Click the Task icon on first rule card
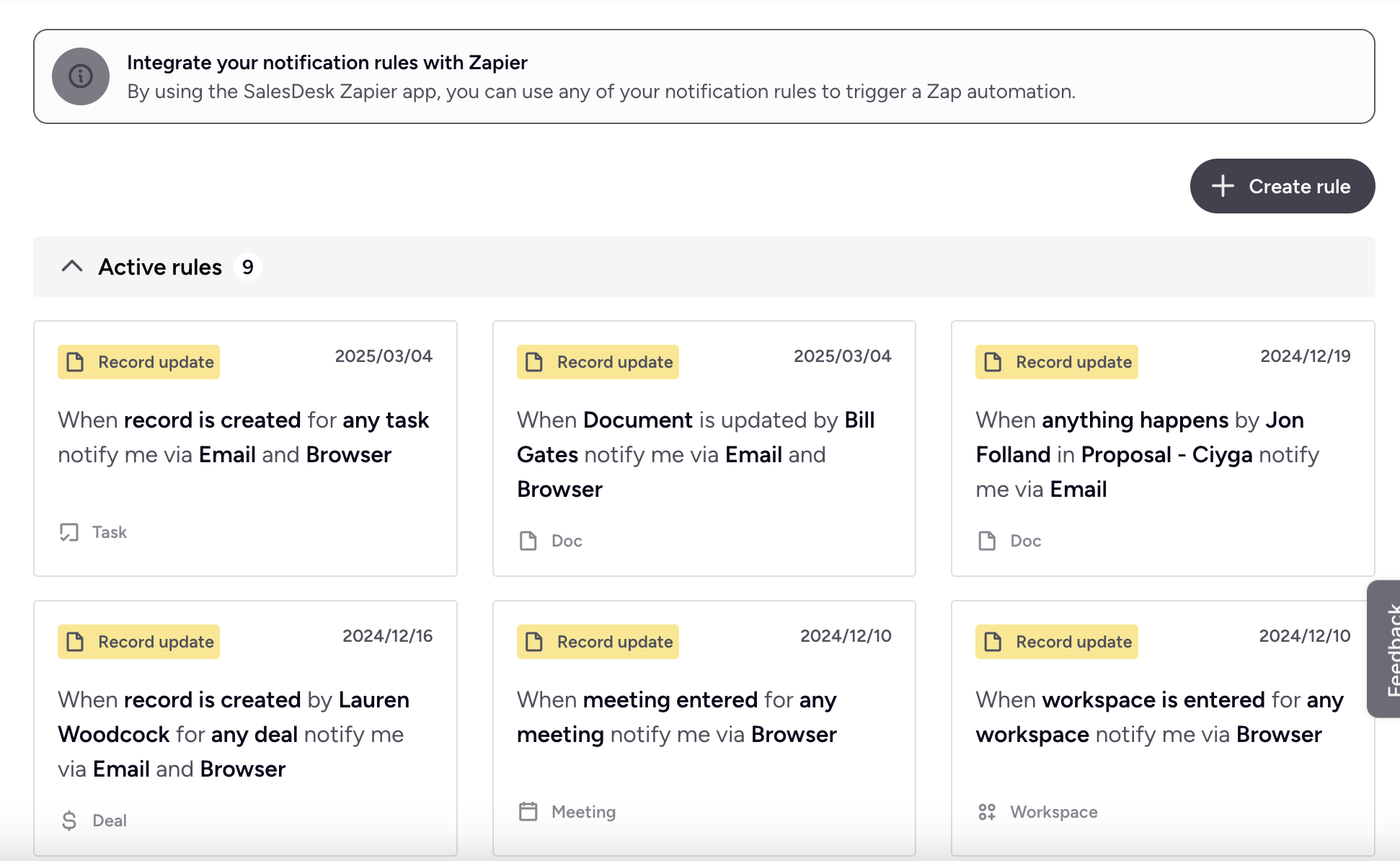The height and width of the screenshot is (861, 1400). coord(69,532)
